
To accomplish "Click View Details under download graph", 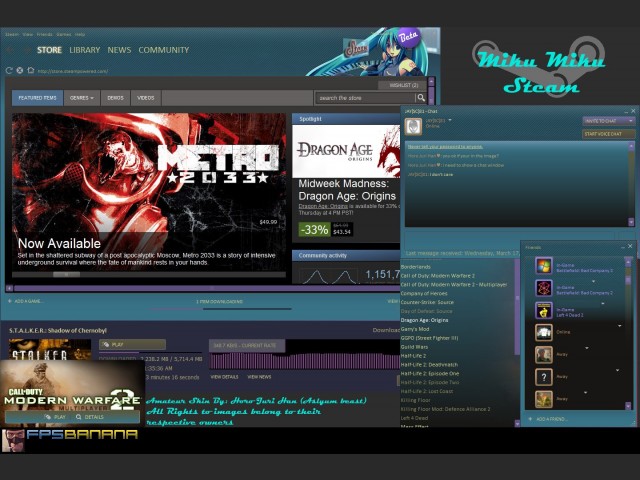I will click(224, 377).
